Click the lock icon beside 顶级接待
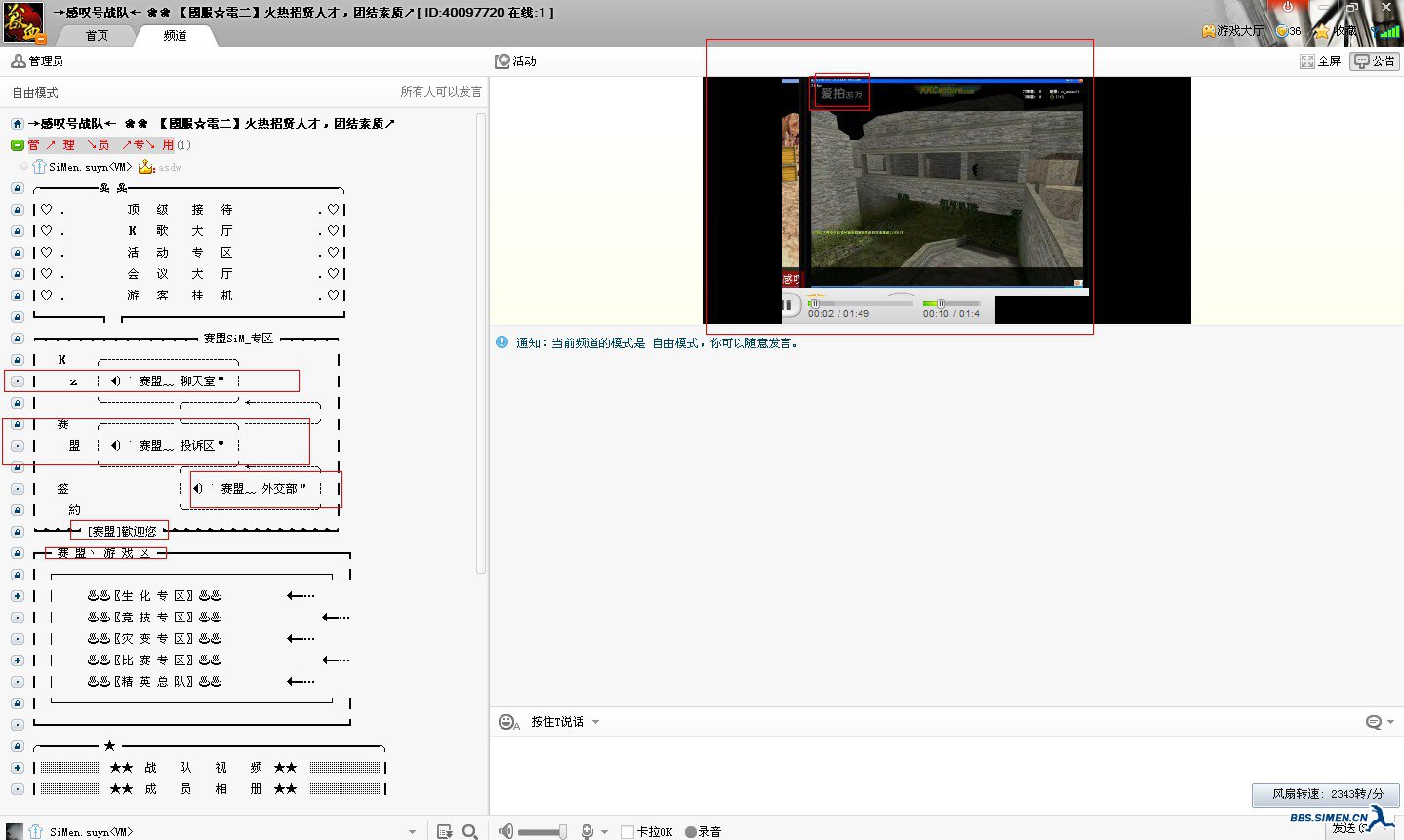 point(18,210)
